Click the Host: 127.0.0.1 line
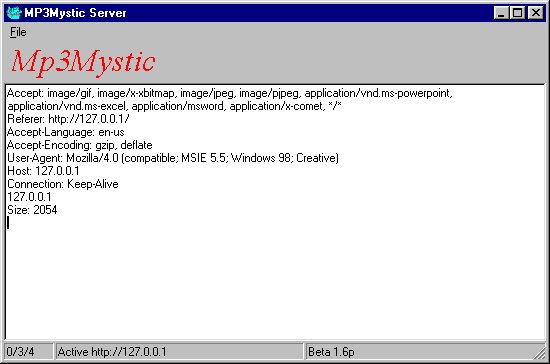Viewport: 550px width, 364px height. (43, 171)
